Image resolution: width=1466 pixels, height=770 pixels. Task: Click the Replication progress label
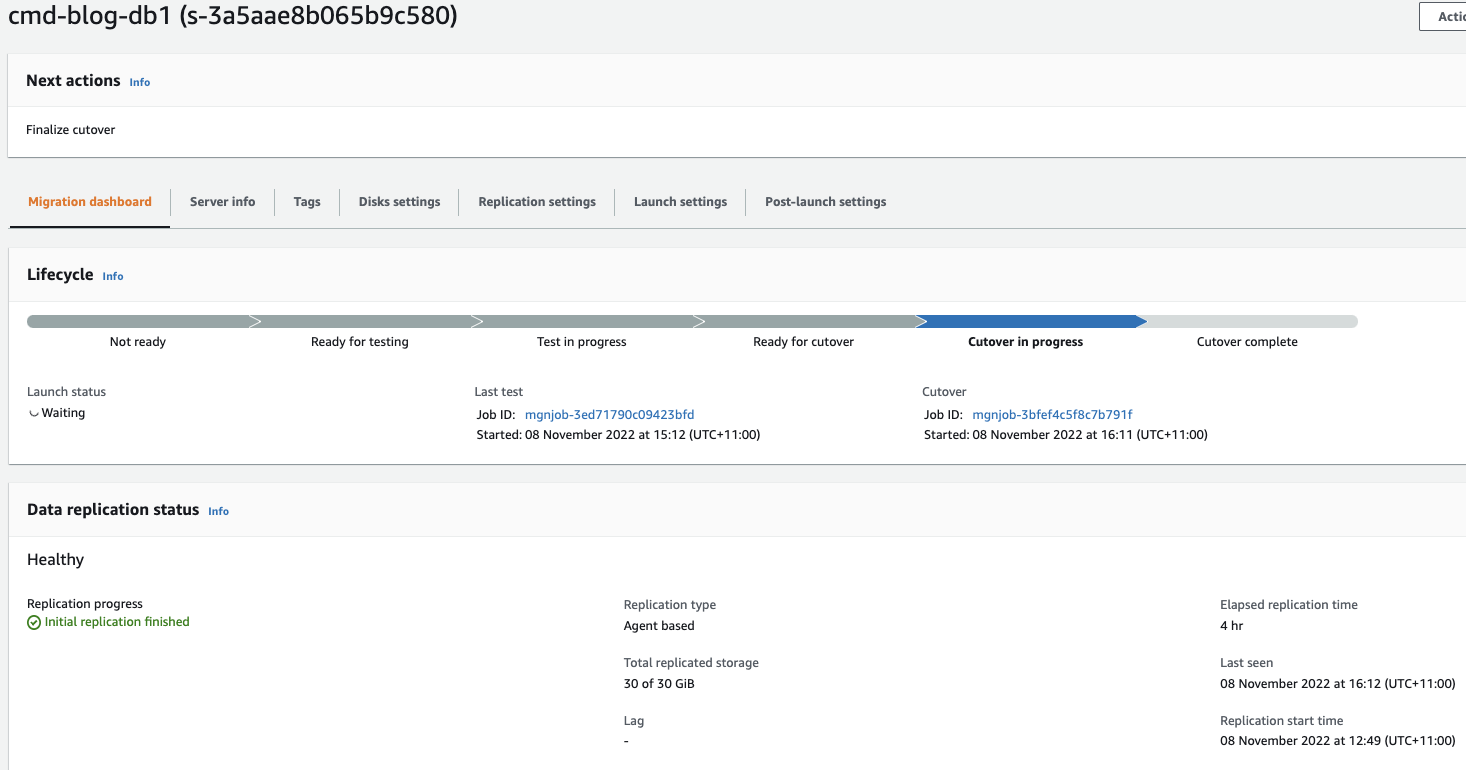[85, 604]
